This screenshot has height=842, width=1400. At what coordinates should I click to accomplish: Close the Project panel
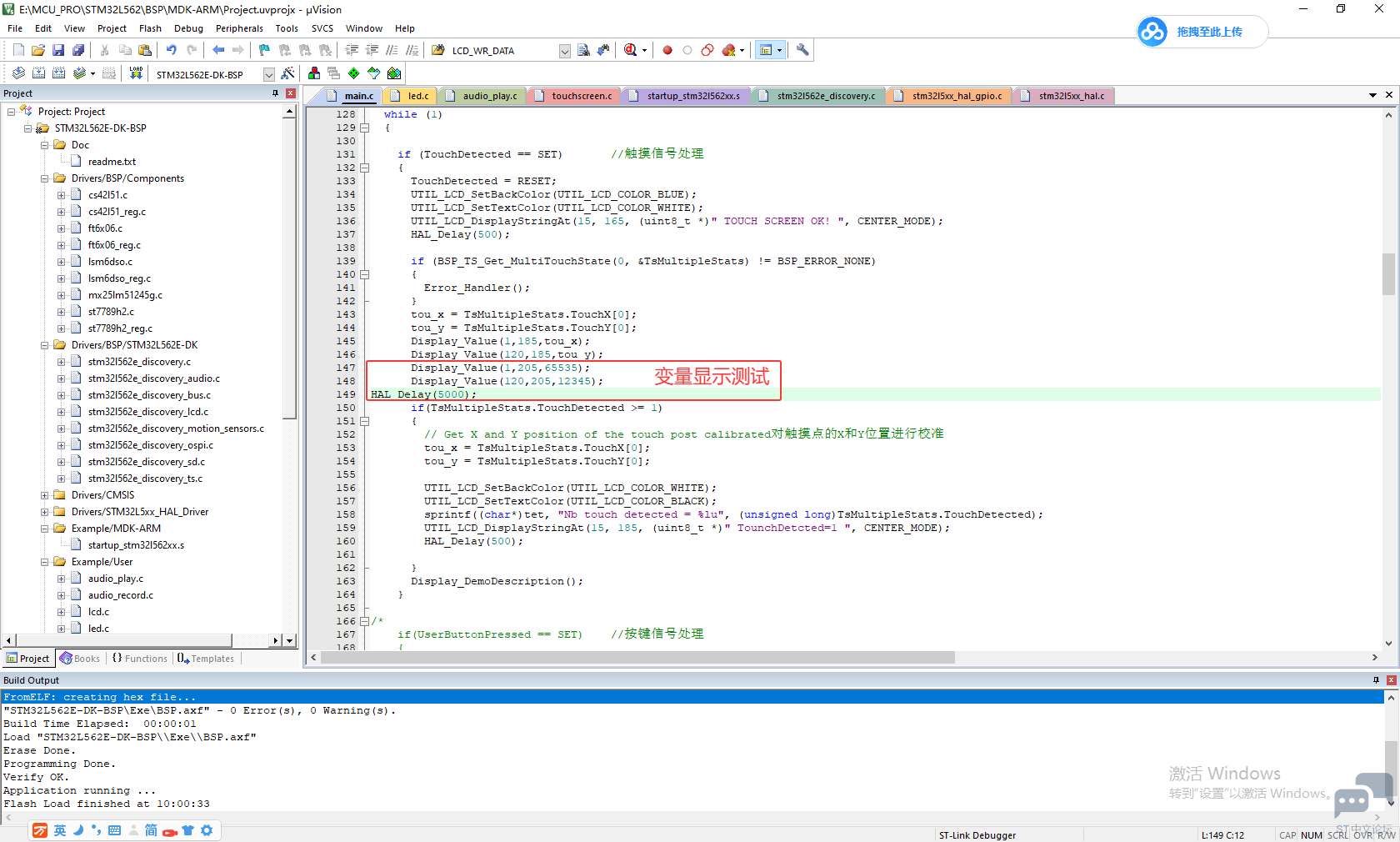pos(291,93)
